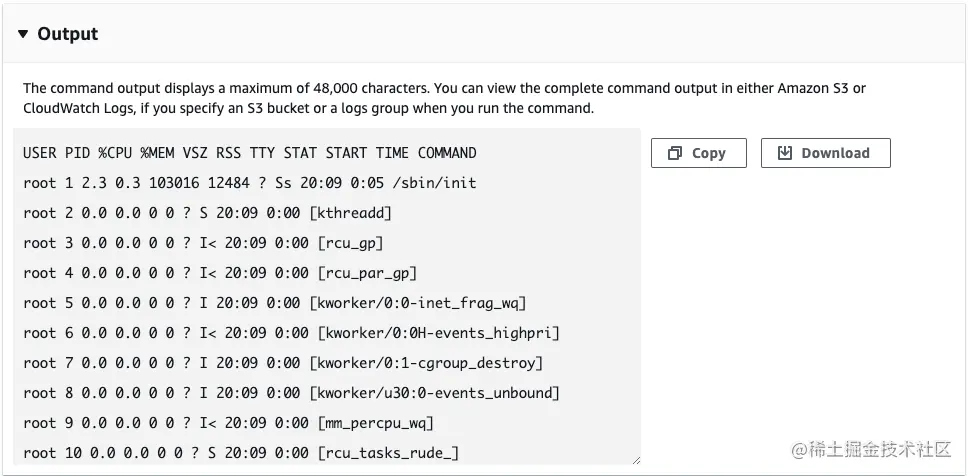Click the [rcu_gp] process row
968x476 pixels.
[x=204, y=243]
